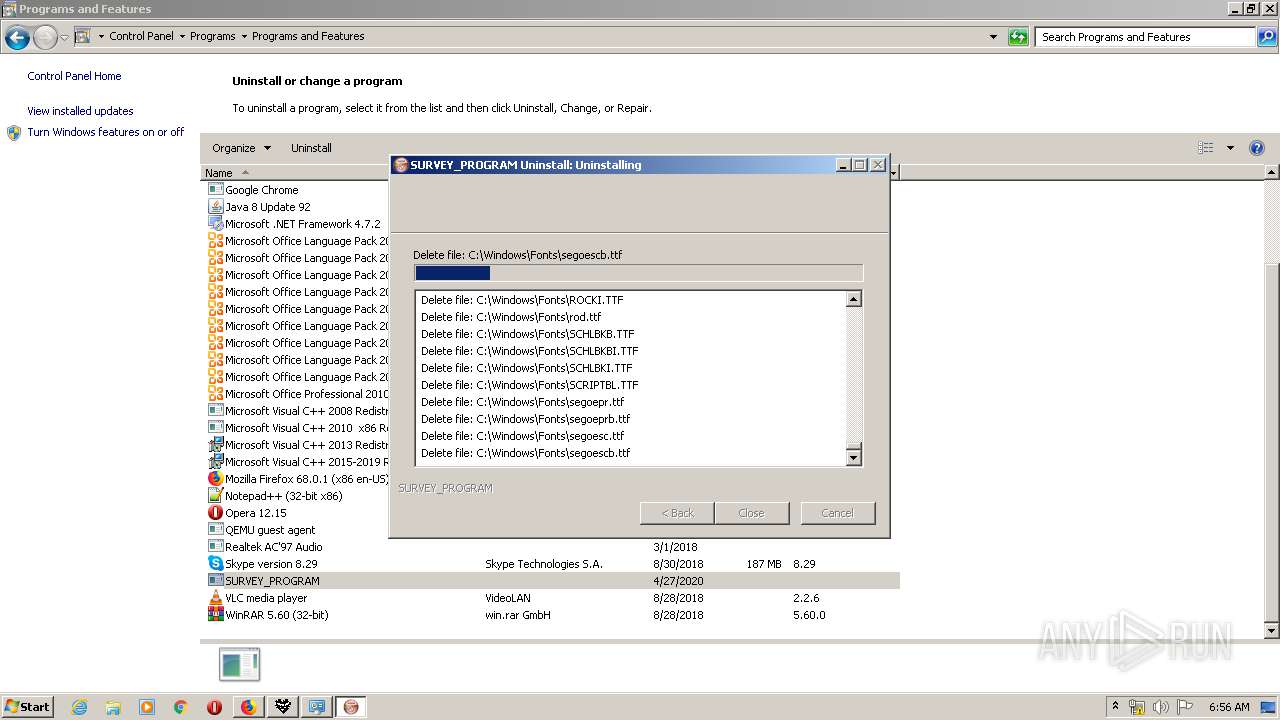Expand the address bar history dropdown
Image resolution: width=1280 pixels, height=720 pixels.
pyautogui.click(x=993, y=37)
